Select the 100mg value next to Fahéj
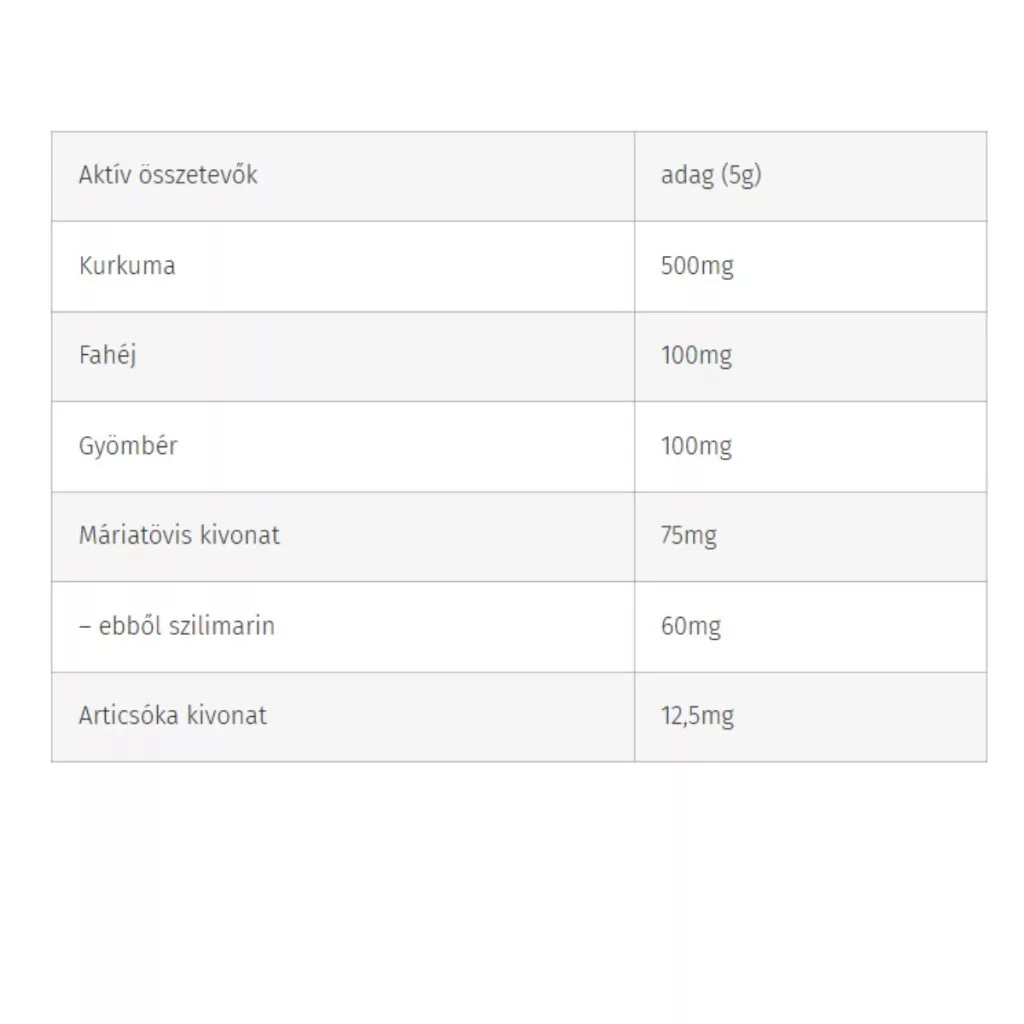Image resolution: width=1024 pixels, height=1024 pixels. pyautogui.click(x=696, y=356)
